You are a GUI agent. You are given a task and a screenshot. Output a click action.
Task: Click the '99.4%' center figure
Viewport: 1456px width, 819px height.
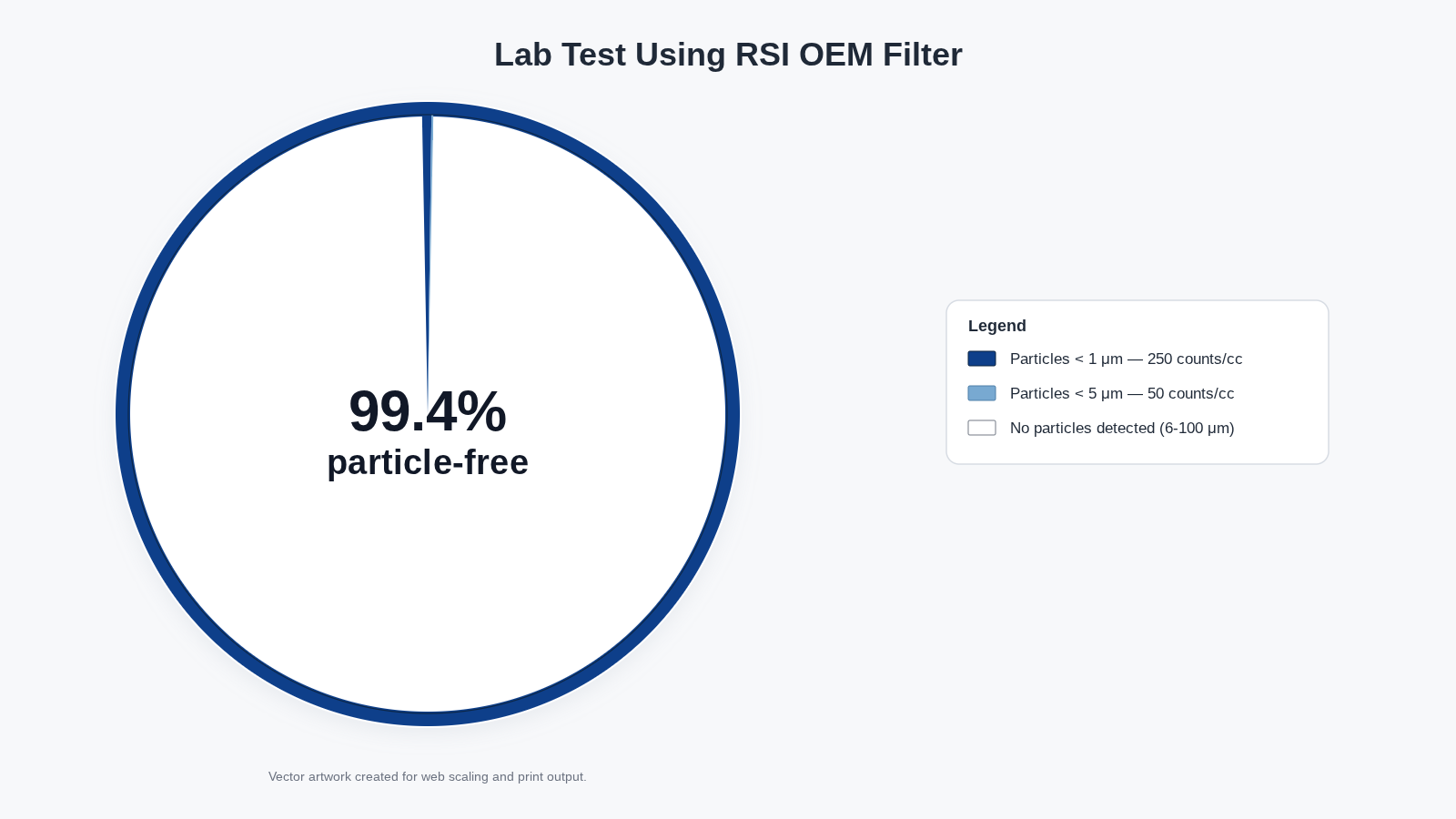[427, 411]
